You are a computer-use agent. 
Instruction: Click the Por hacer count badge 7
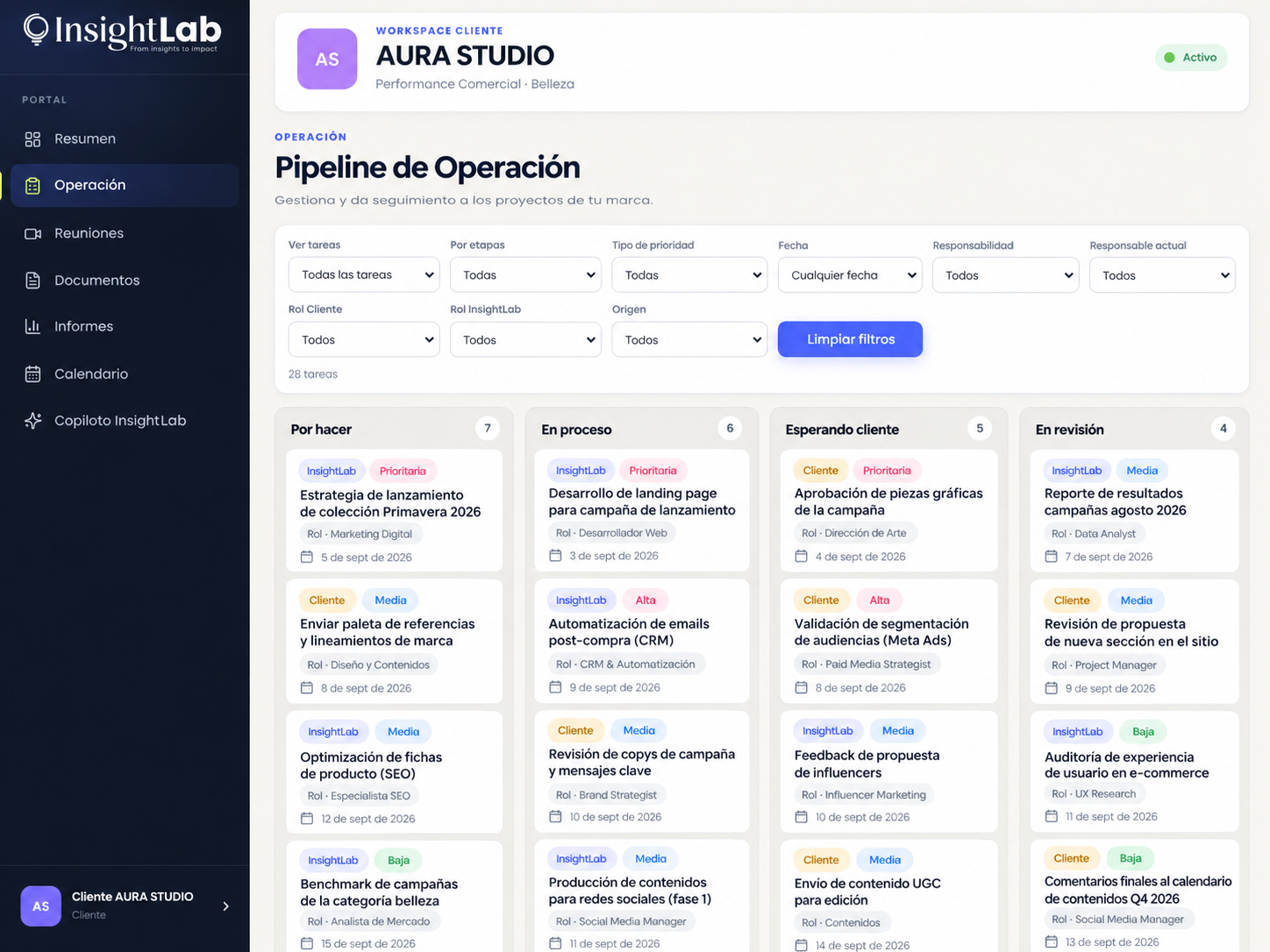click(x=488, y=429)
